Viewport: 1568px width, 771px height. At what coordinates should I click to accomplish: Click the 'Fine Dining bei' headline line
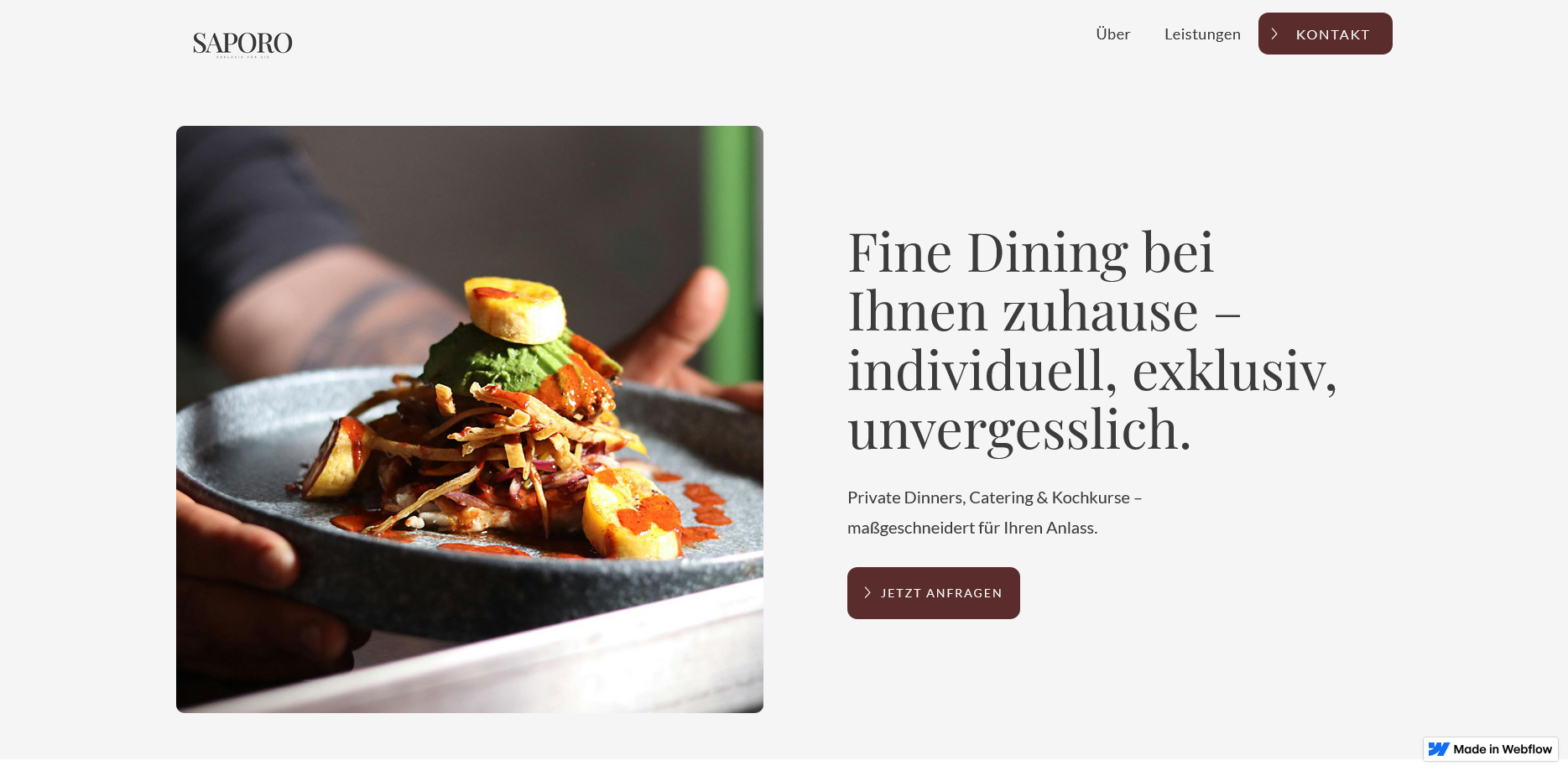(x=1031, y=252)
